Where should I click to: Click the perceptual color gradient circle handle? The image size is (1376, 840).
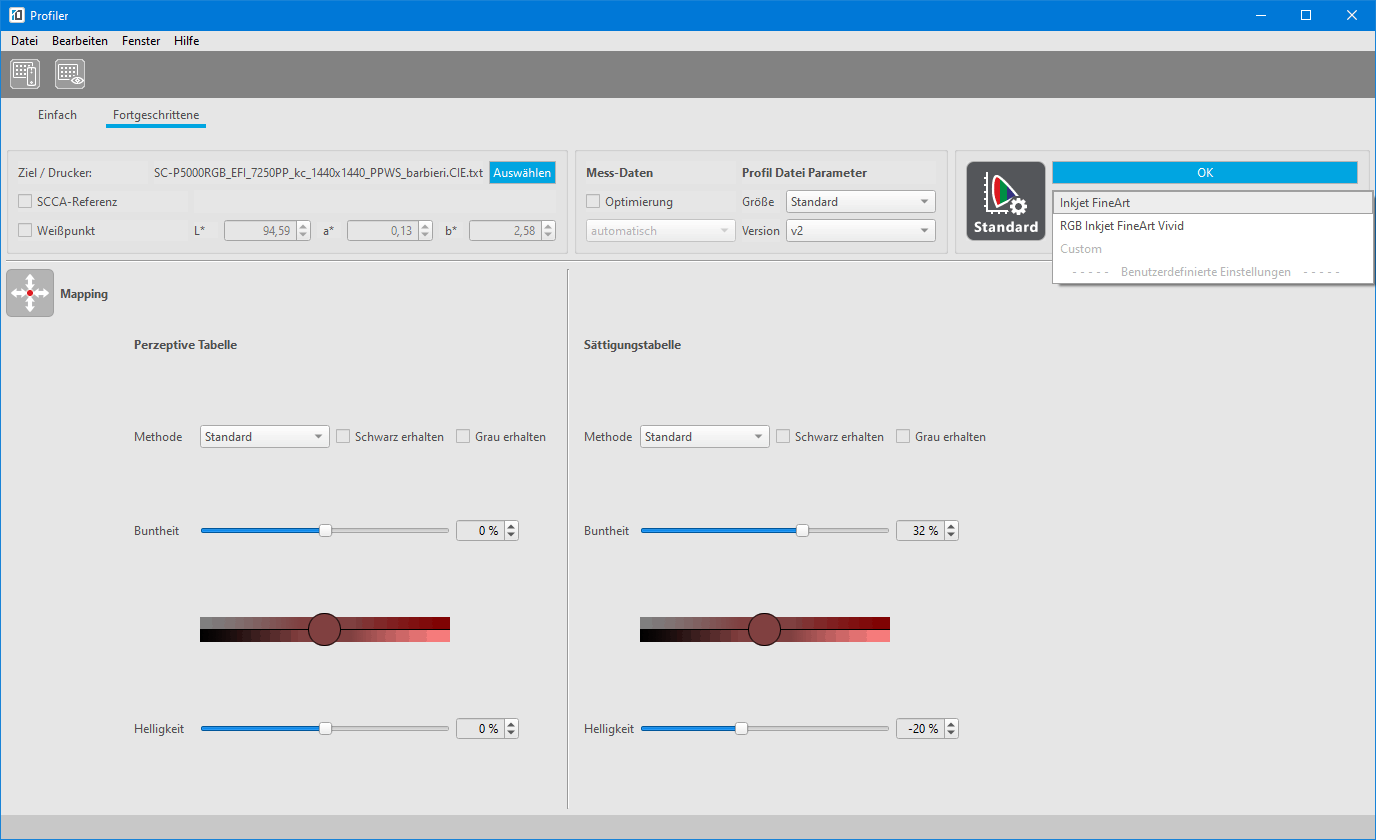coord(325,629)
